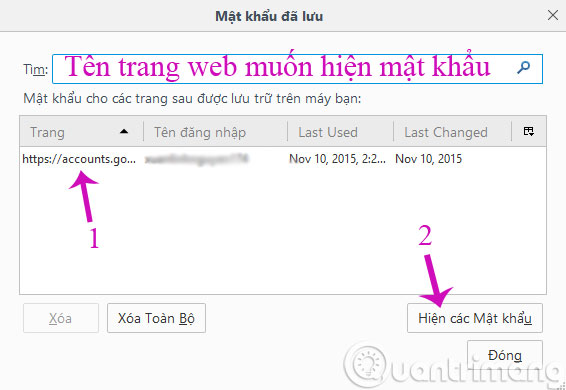Select the https://accounts.go... row
Viewport: 566px width, 390px height.
click(283, 159)
